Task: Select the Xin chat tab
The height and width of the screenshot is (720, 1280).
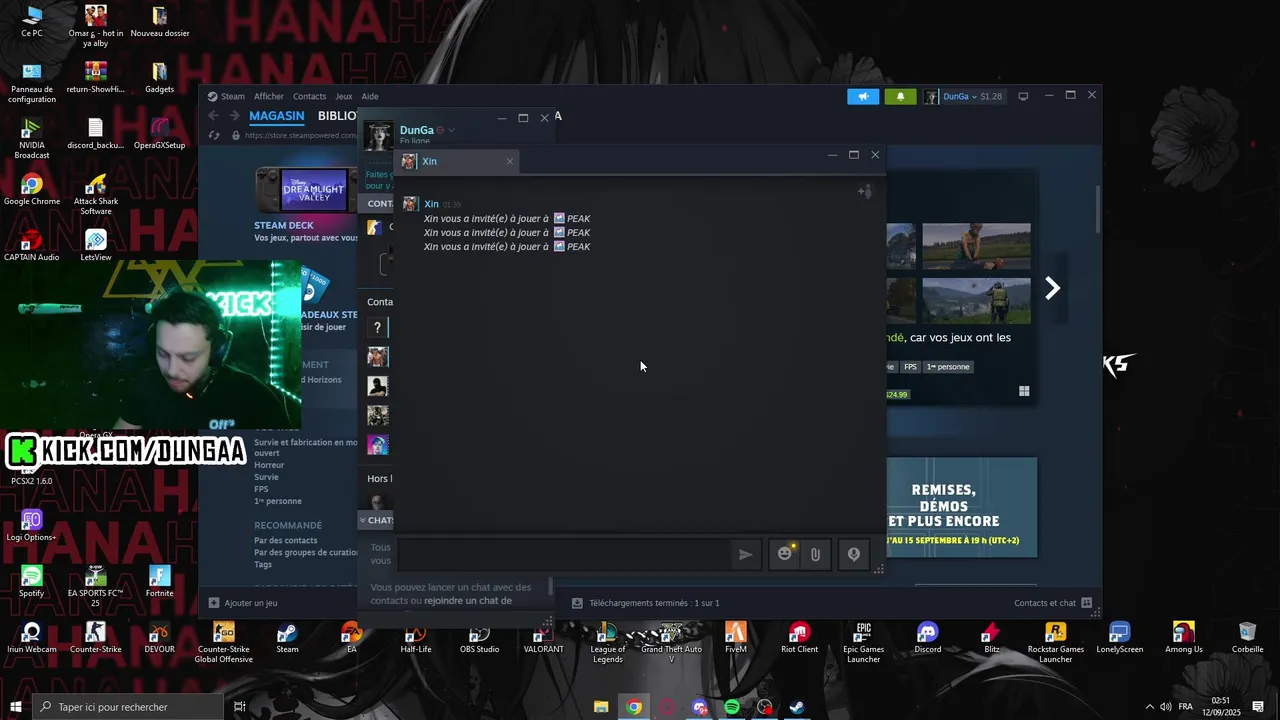Action: [458, 161]
